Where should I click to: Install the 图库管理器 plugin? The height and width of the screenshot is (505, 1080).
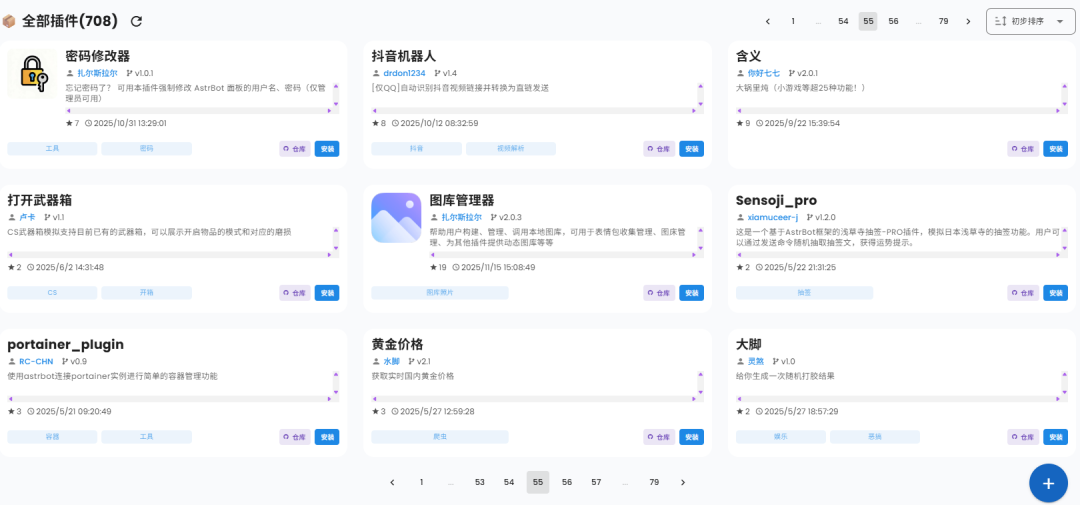click(692, 293)
